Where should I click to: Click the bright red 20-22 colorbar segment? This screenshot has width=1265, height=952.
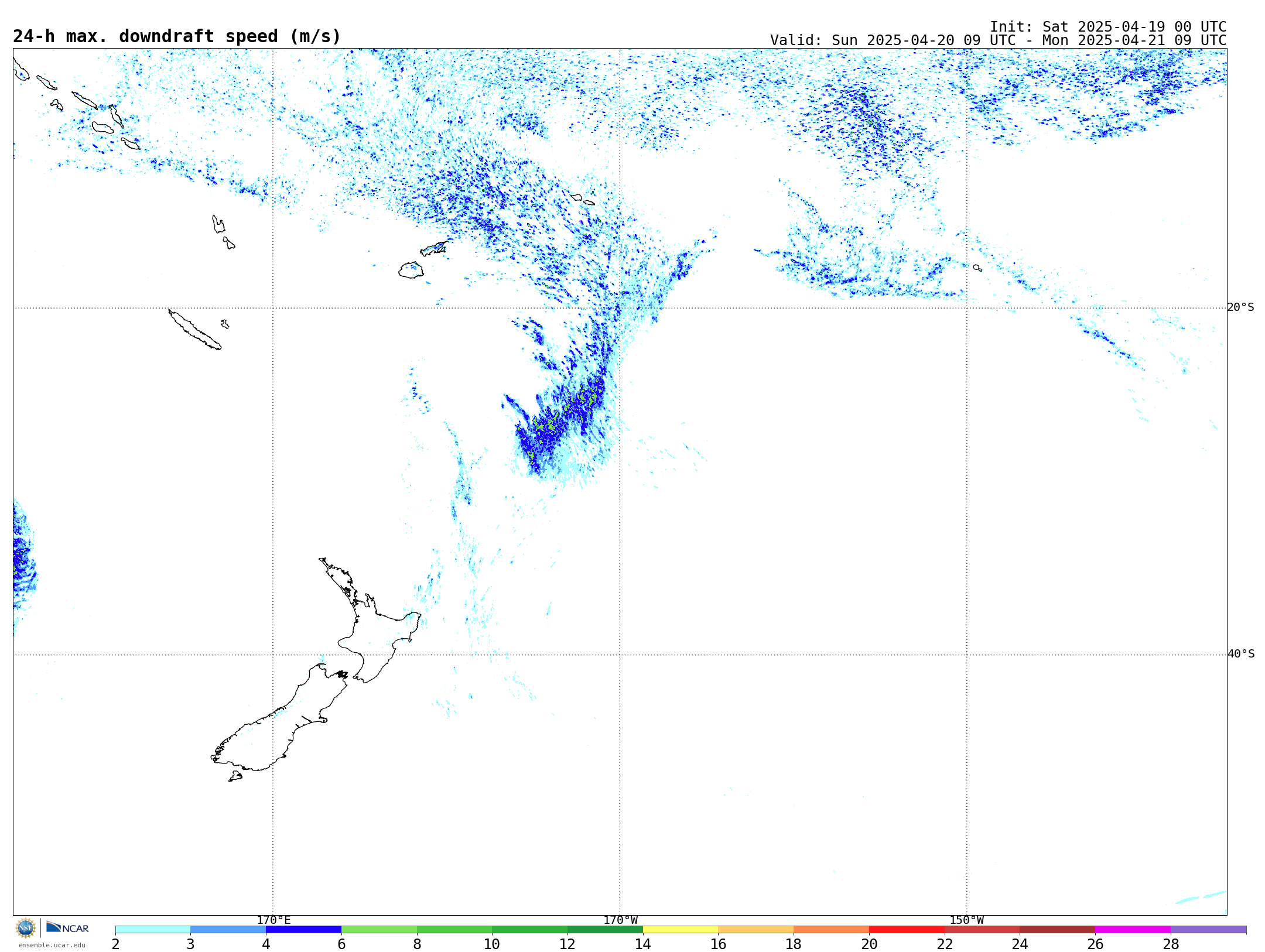907,930
